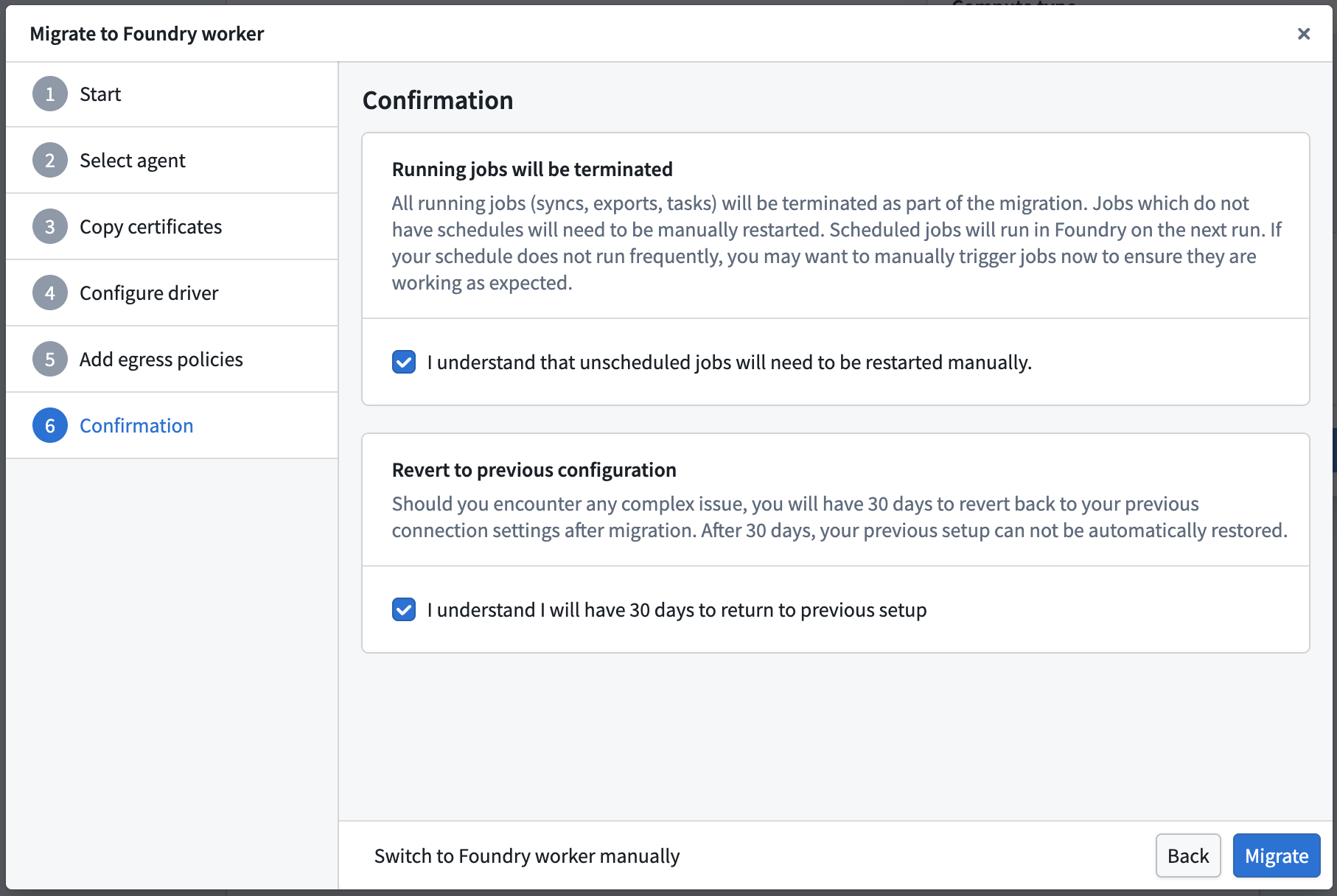The image size is (1337, 896).
Task: Go to the Start step
Action: tap(172, 94)
